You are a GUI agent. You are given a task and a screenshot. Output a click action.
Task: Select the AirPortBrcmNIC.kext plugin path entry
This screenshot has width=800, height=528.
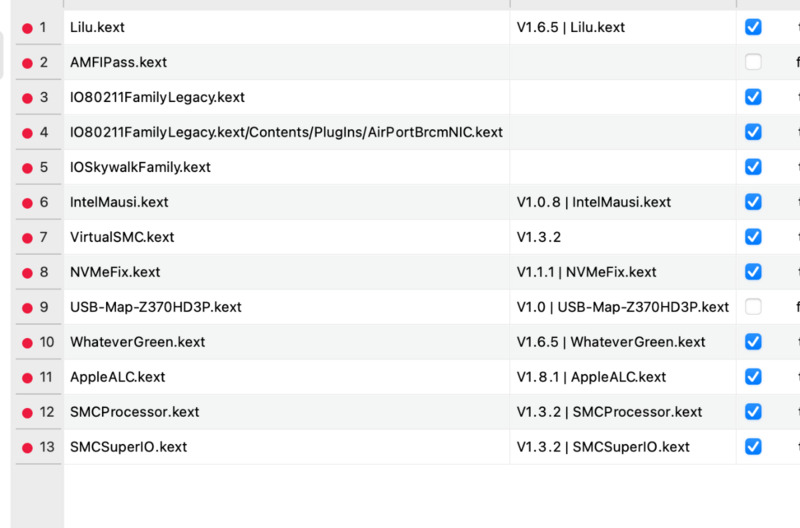(x=286, y=132)
